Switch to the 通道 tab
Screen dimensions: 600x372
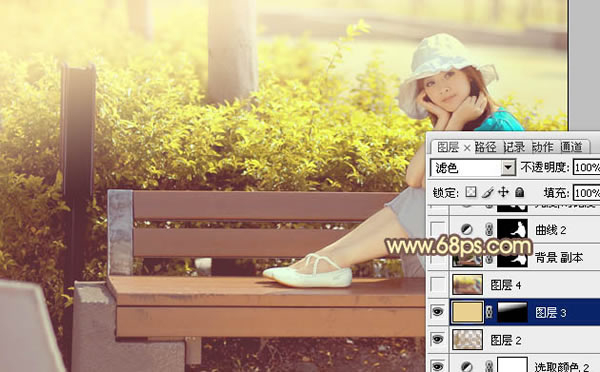click(x=571, y=147)
